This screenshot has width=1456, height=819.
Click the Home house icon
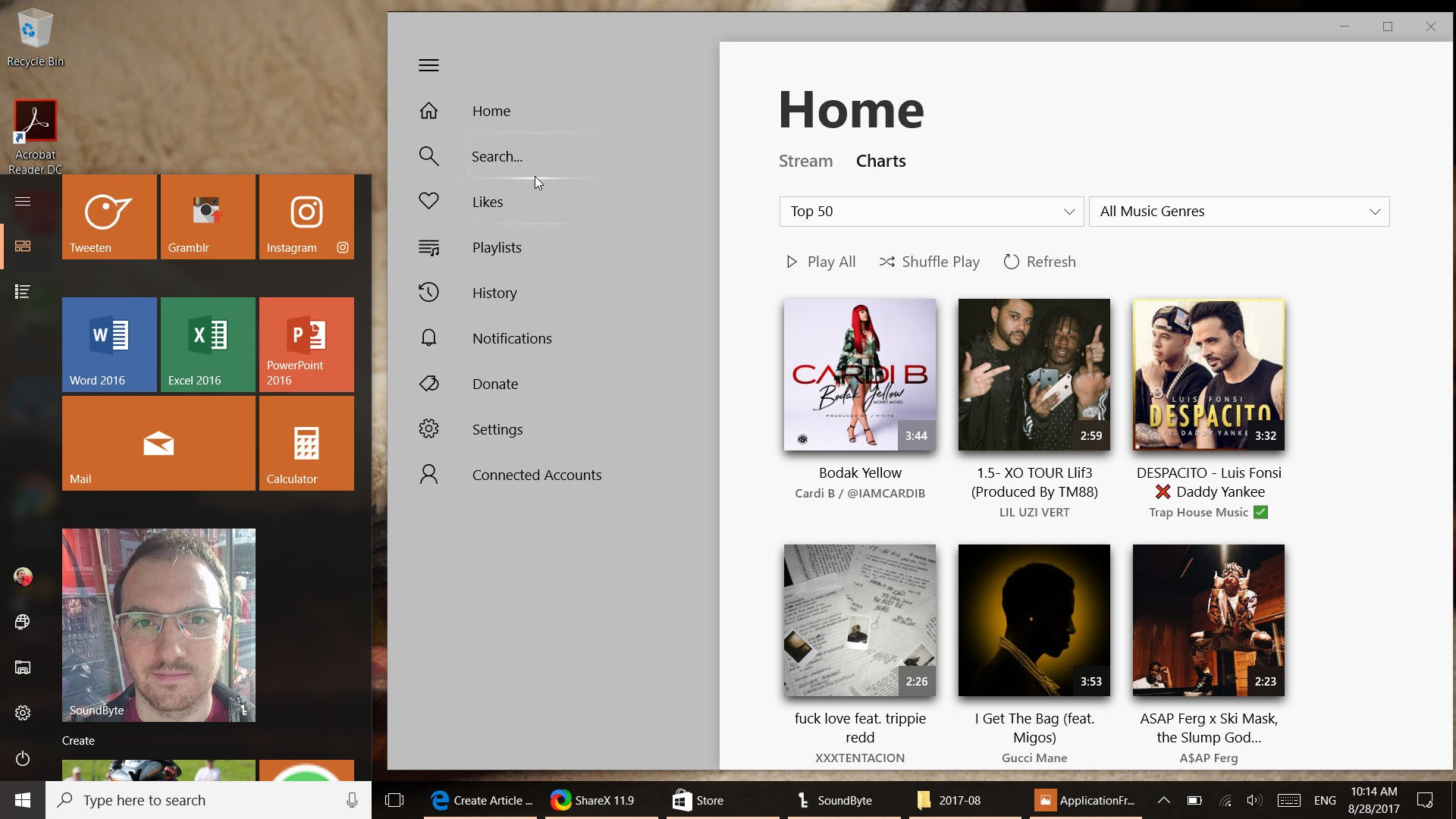pyautogui.click(x=428, y=111)
